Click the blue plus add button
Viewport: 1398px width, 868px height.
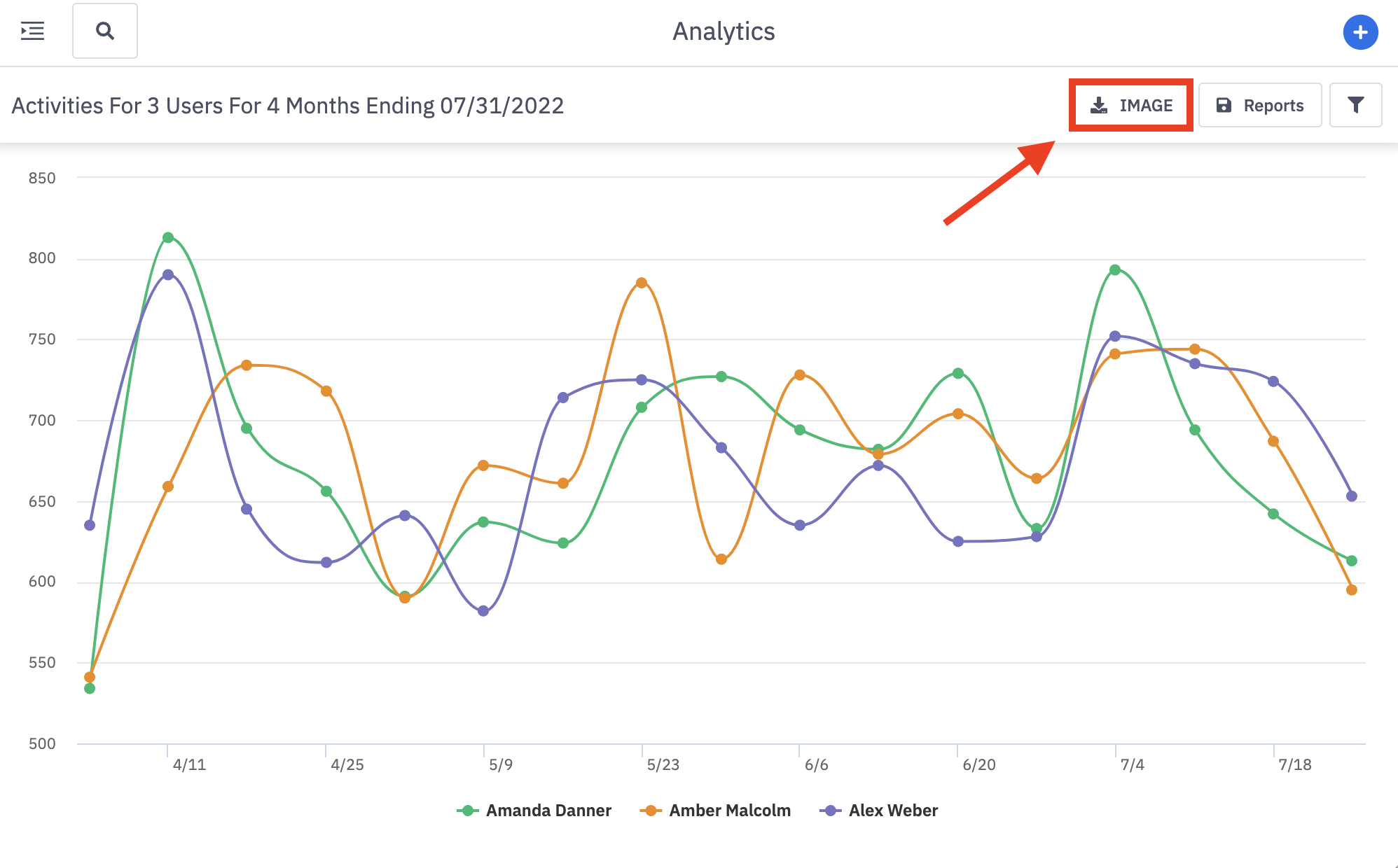[x=1360, y=32]
